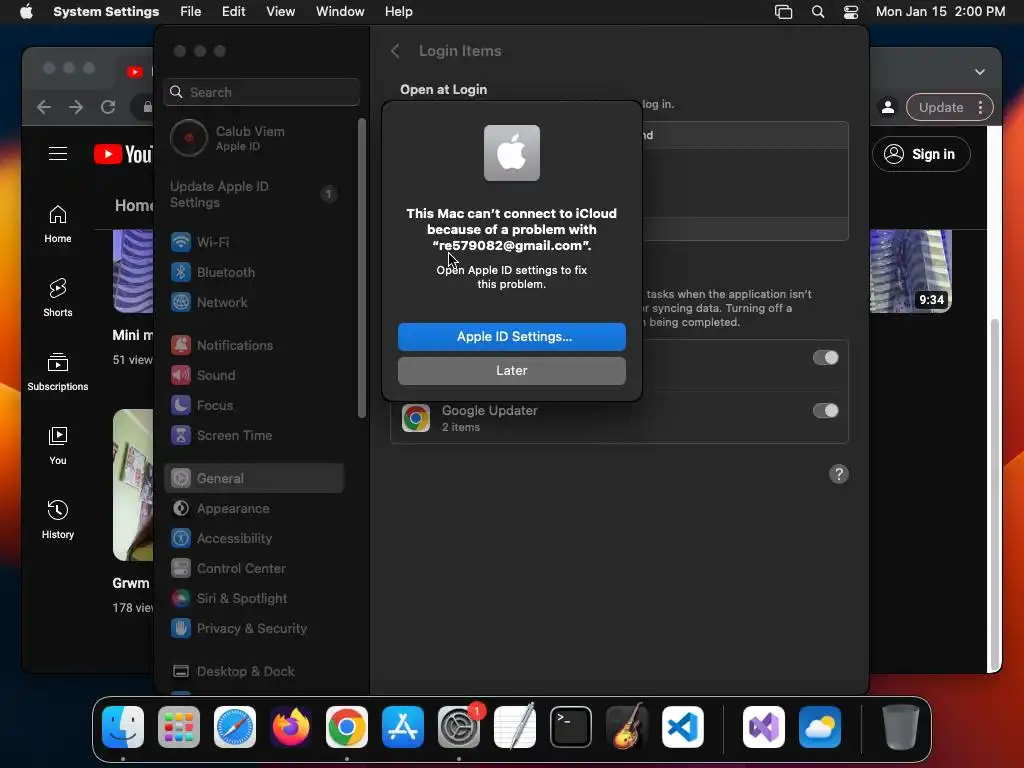
Task: Click Sign in on YouTube
Action: click(921, 154)
